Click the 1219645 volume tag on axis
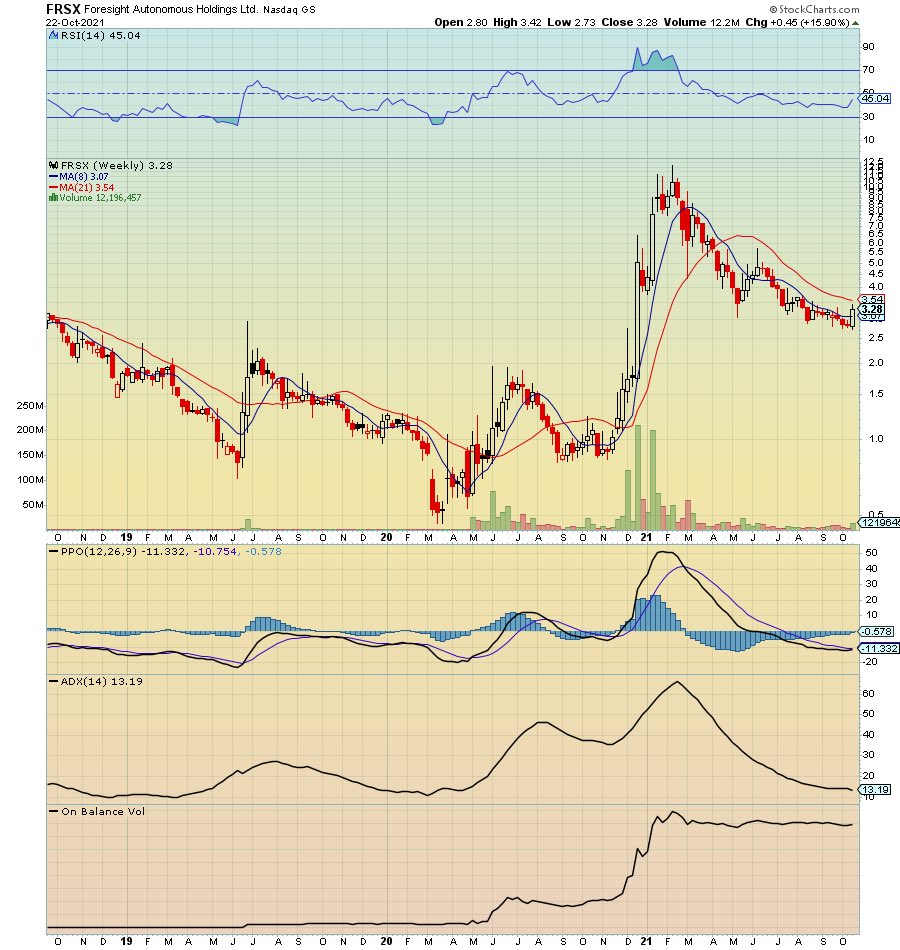 [880, 522]
